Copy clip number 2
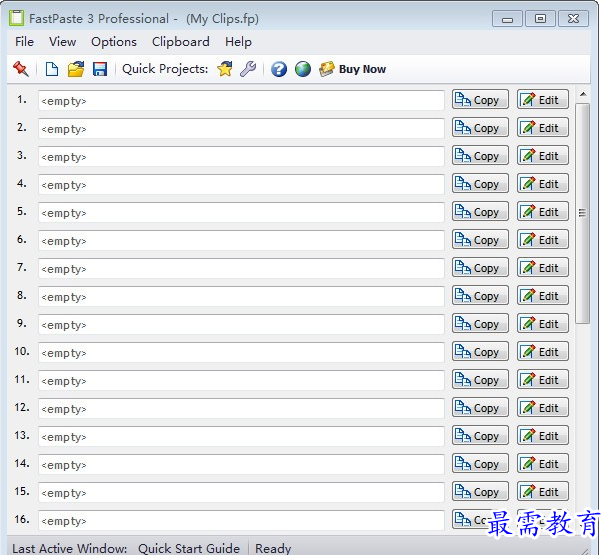Viewport: 609px width, 555px height. [x=480, y=127]
